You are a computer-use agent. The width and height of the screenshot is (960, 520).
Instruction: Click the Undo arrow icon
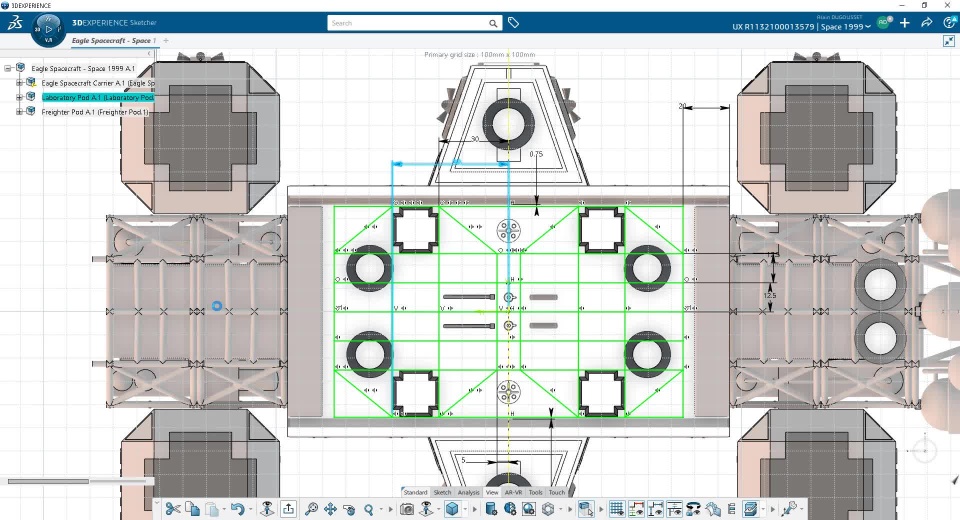coord(238,509)
